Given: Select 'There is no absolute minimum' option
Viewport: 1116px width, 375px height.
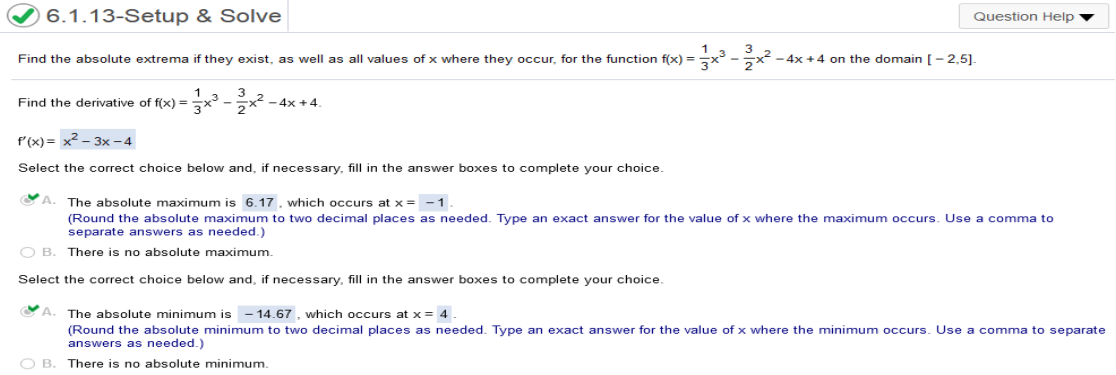Looking at the screenshot, I should [28, 364].
